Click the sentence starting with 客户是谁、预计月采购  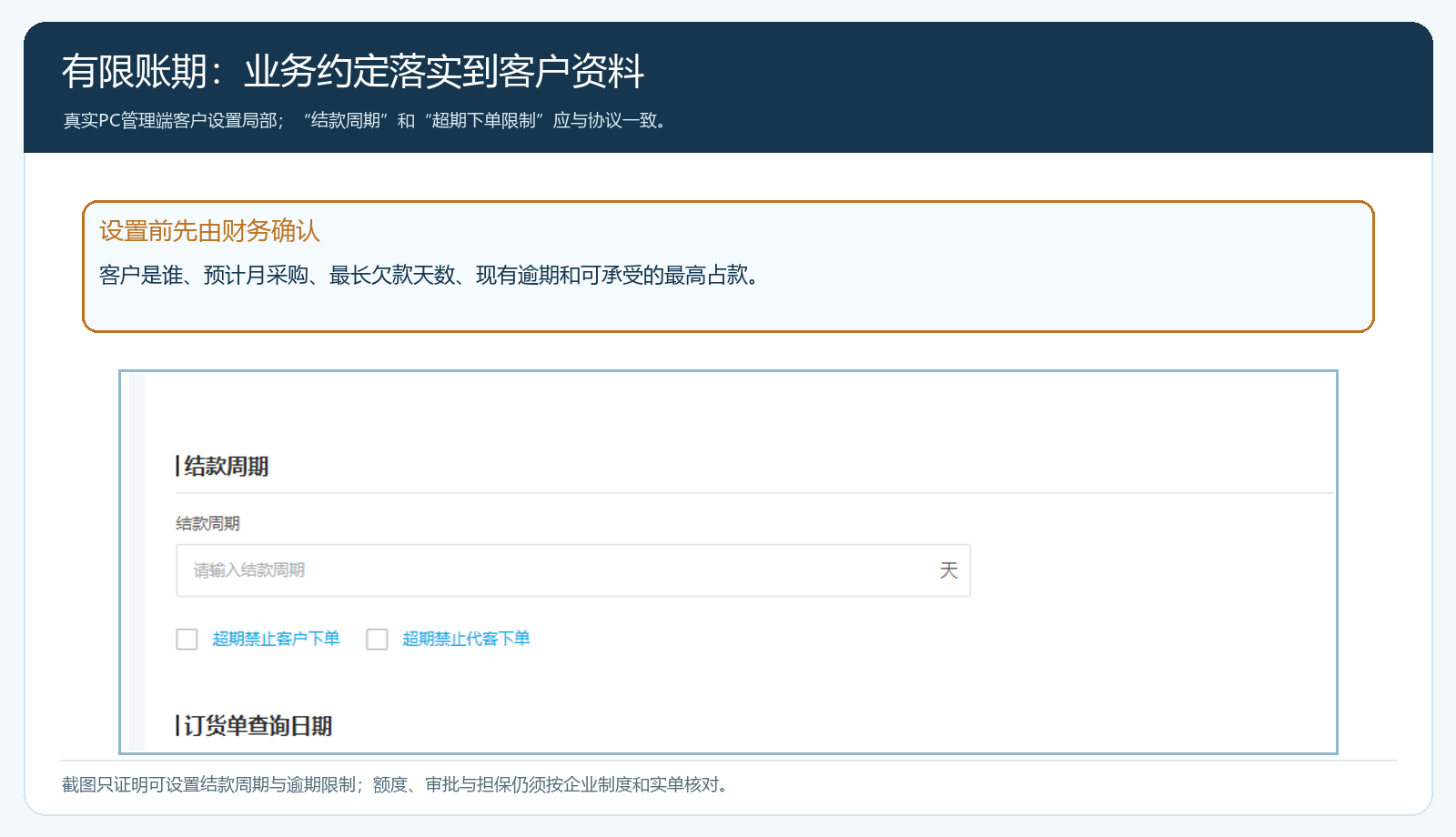tap(430, 275)
